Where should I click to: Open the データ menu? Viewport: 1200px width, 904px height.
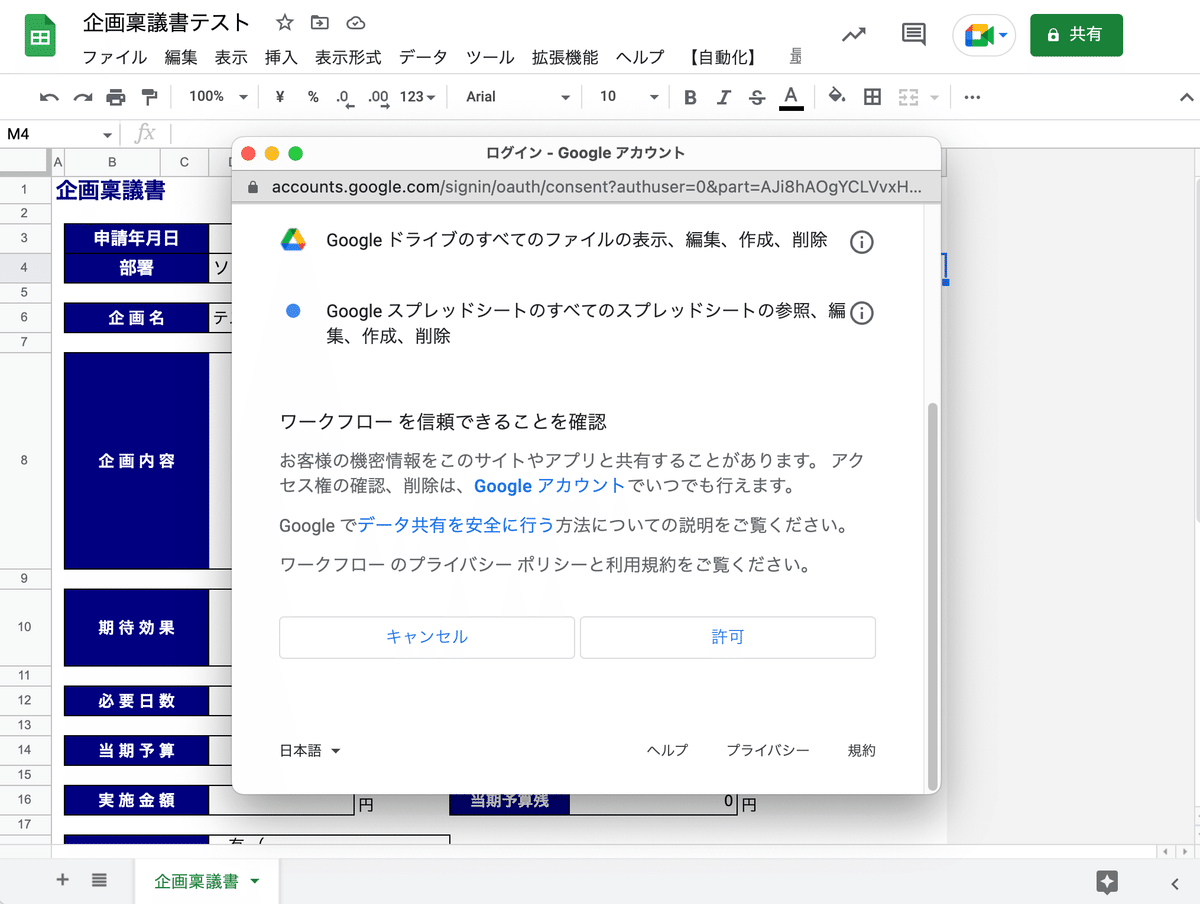(423, 57)
